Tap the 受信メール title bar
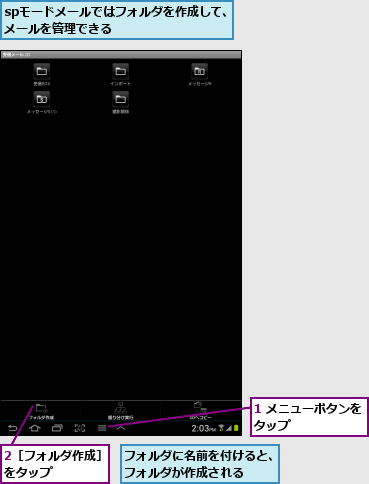 click(x=121, y=55)
